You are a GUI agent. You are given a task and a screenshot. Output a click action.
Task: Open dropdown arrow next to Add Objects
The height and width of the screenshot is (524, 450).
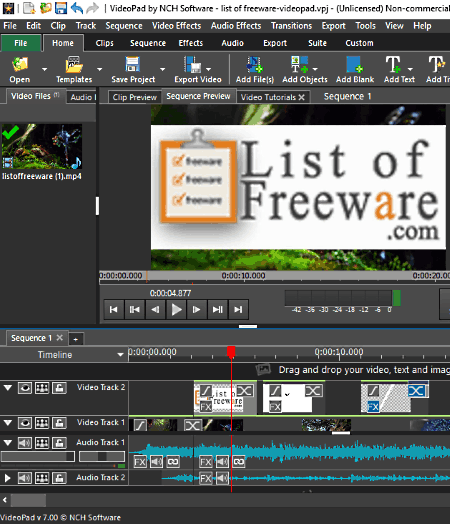click(315, 69)
